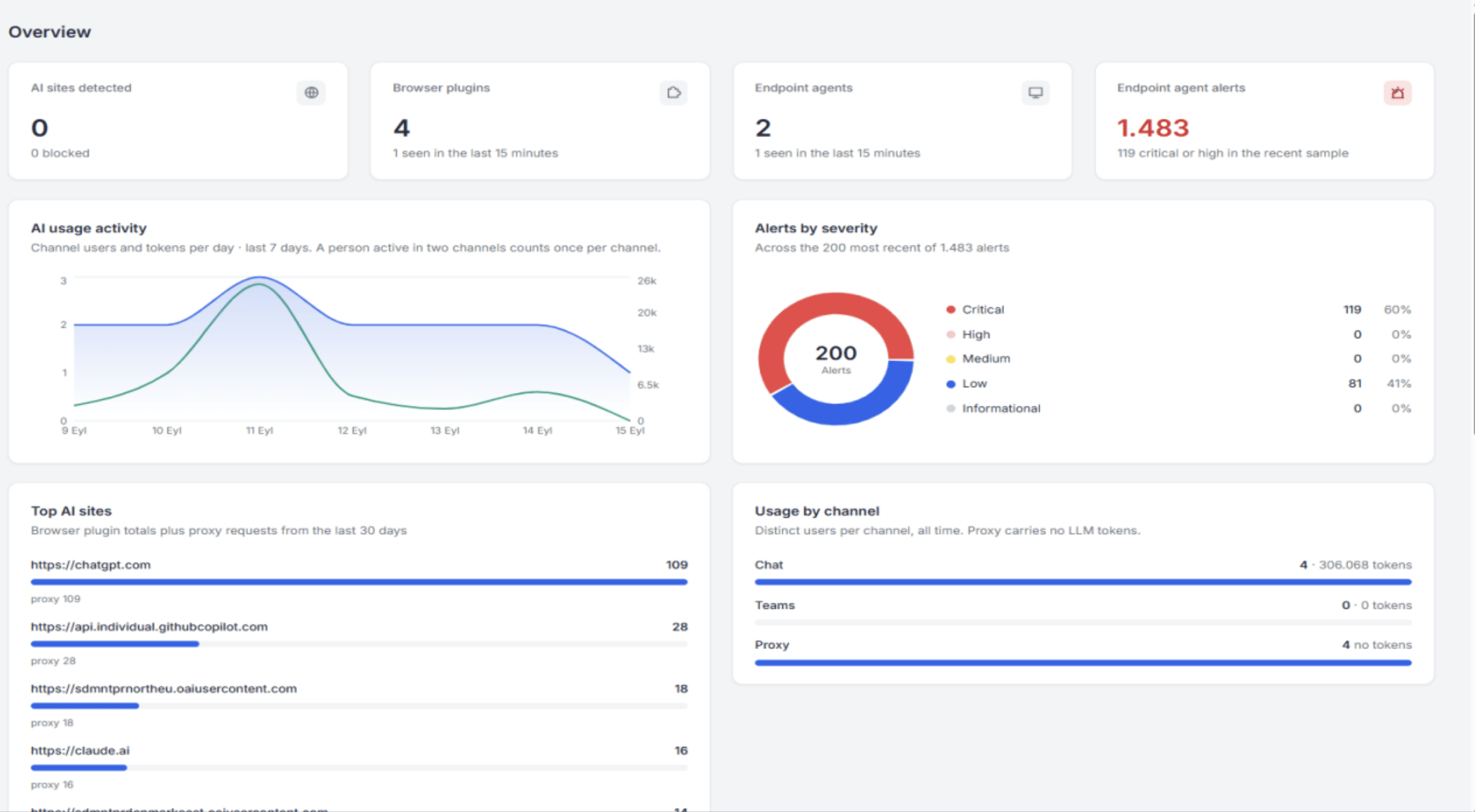
Task: Click the Medium yellow legend dot
Action: click(x=951, y=359)
